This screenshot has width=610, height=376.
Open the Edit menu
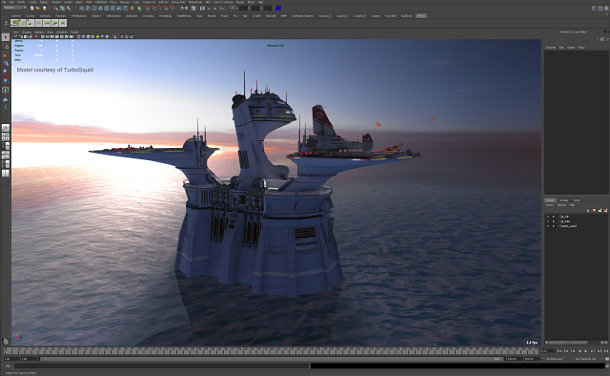12,2
